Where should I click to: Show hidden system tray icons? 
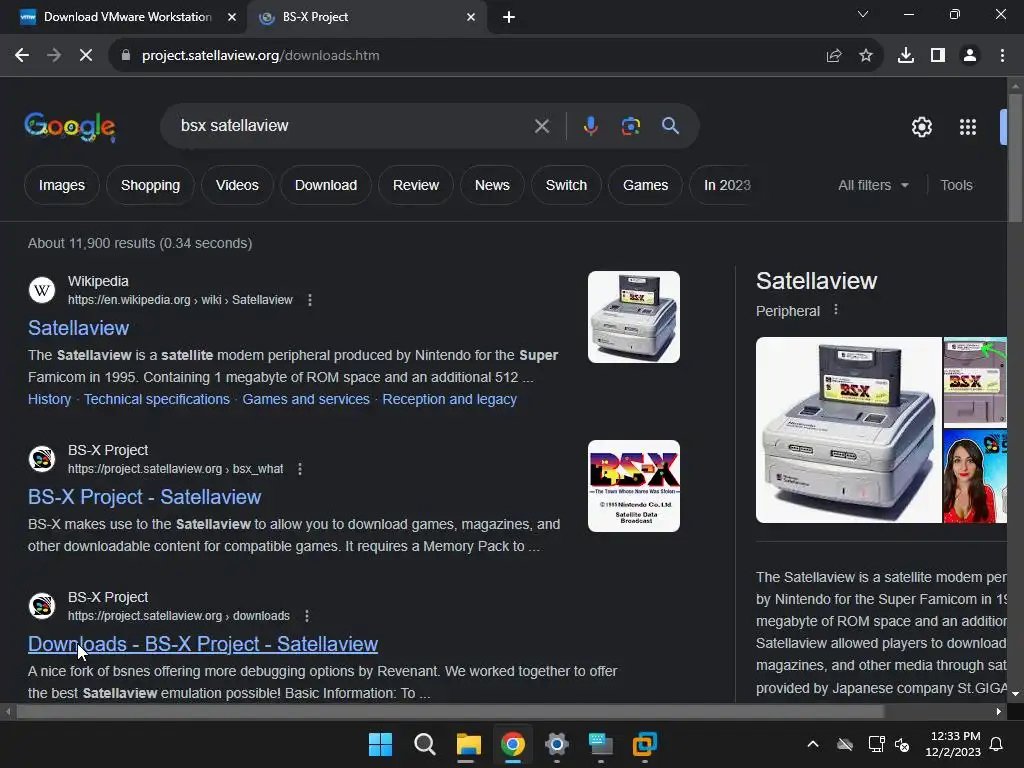tap(813, 744)
